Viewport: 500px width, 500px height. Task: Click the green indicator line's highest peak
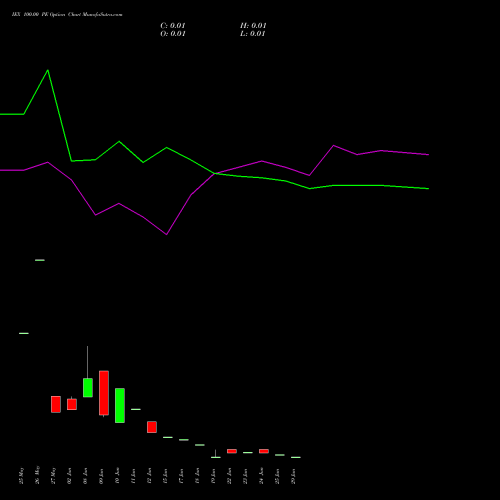tap(48, 70)
